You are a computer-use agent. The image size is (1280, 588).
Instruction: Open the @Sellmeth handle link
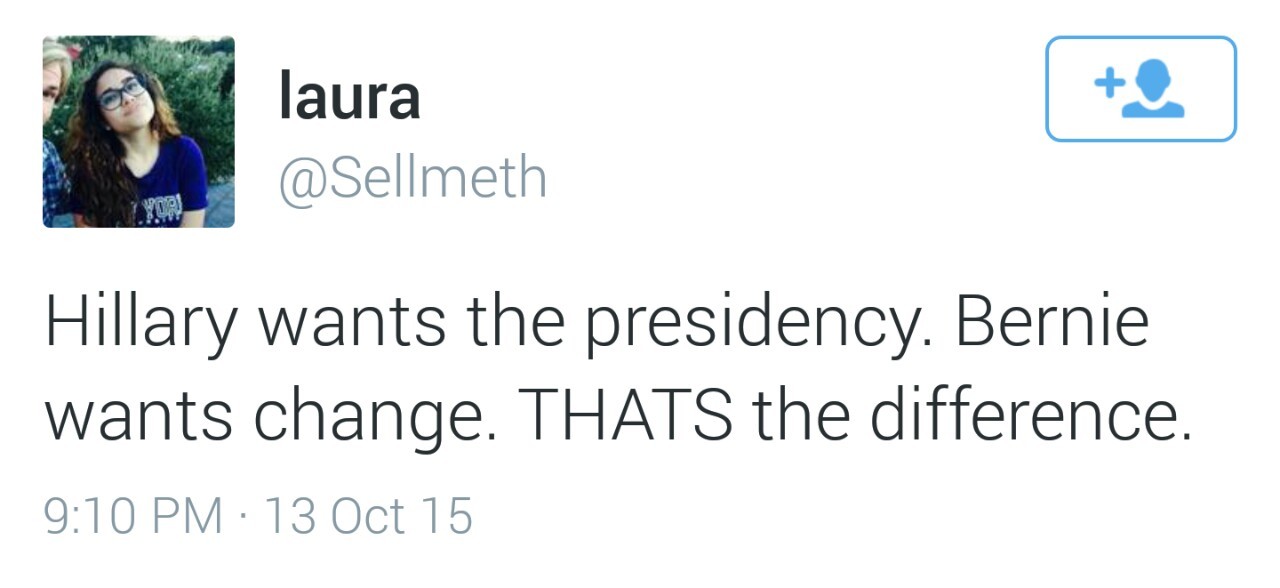point(412,178)
